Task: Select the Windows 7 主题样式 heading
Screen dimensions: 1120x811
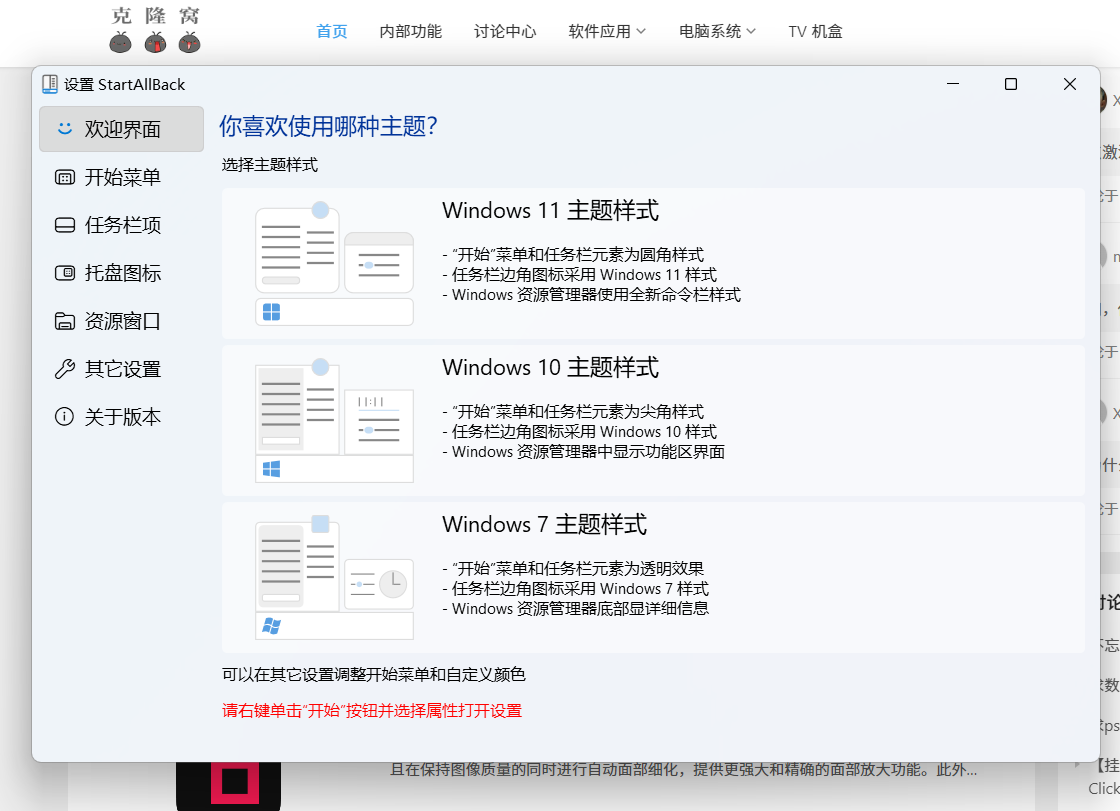Action: coord(544,524)
